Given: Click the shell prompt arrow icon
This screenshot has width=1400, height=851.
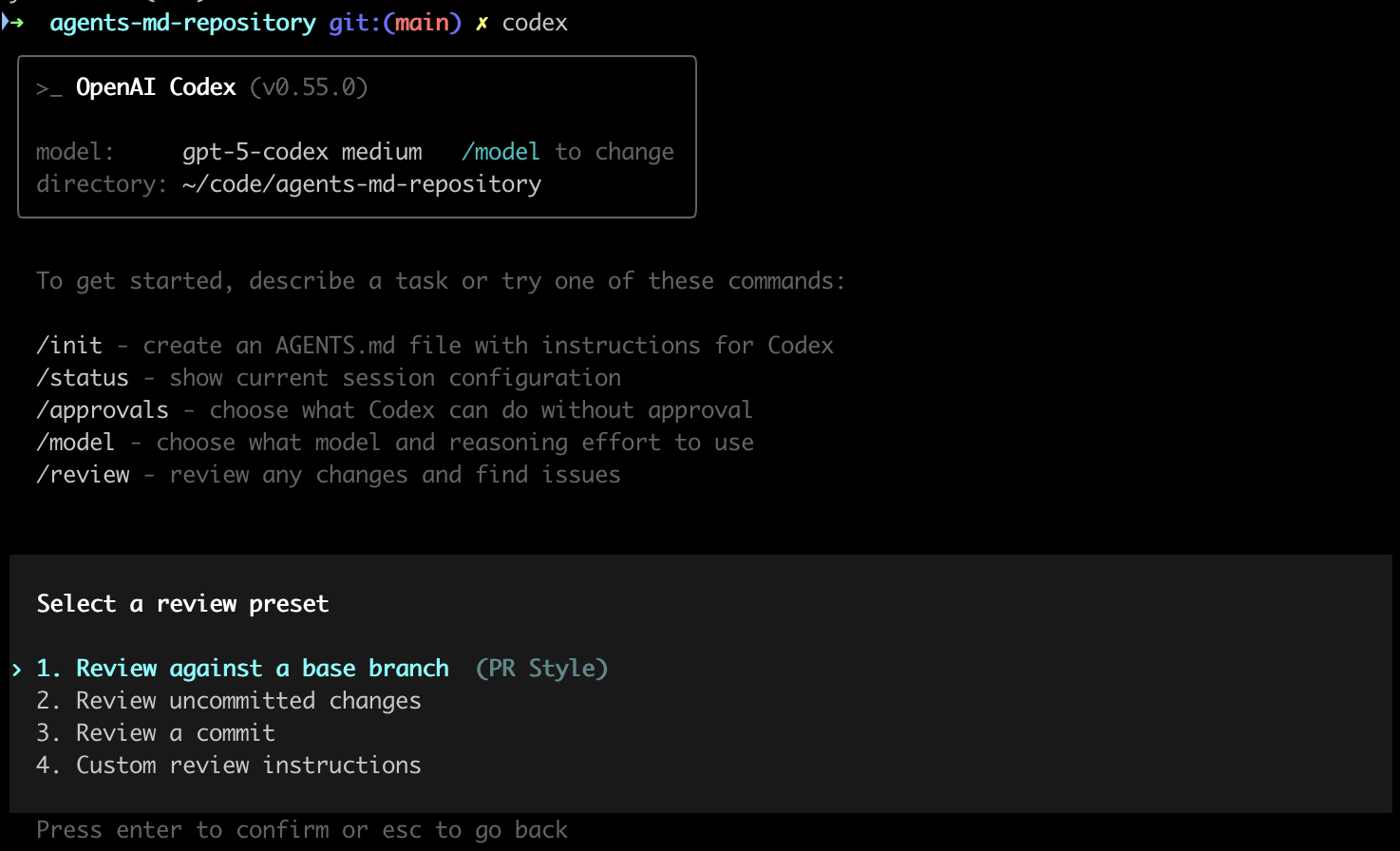Looking at the screenshot, I should (13, 22).
